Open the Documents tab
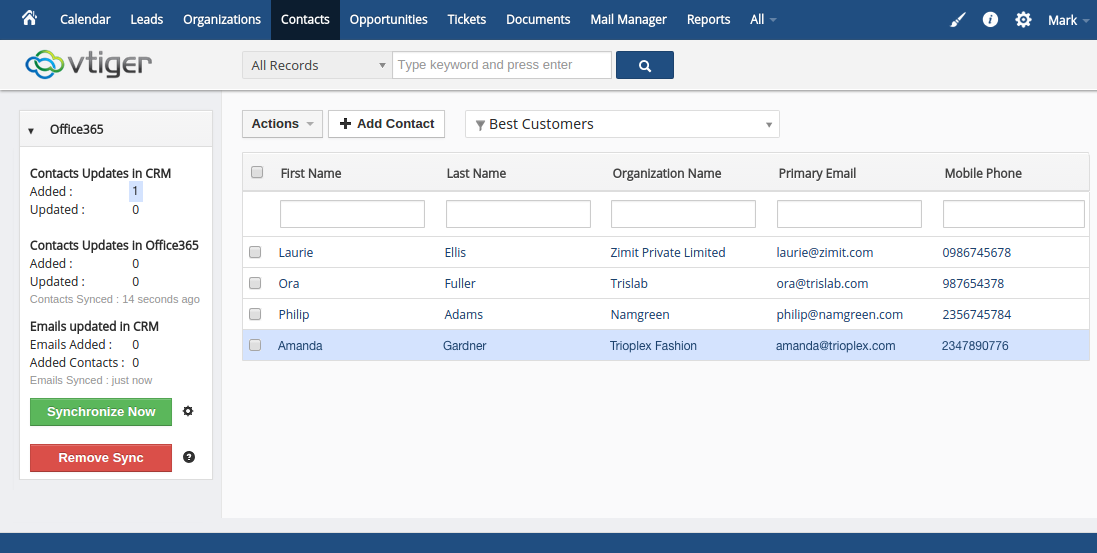Image resolution: width=1097 pixels, height=553 pixels. point(538,20)
